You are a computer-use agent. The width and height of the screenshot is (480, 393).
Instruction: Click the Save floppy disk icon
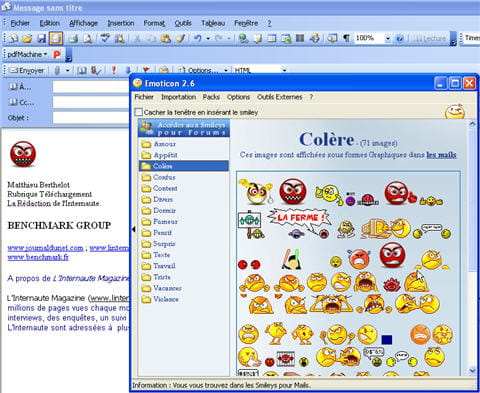(41, 38)
